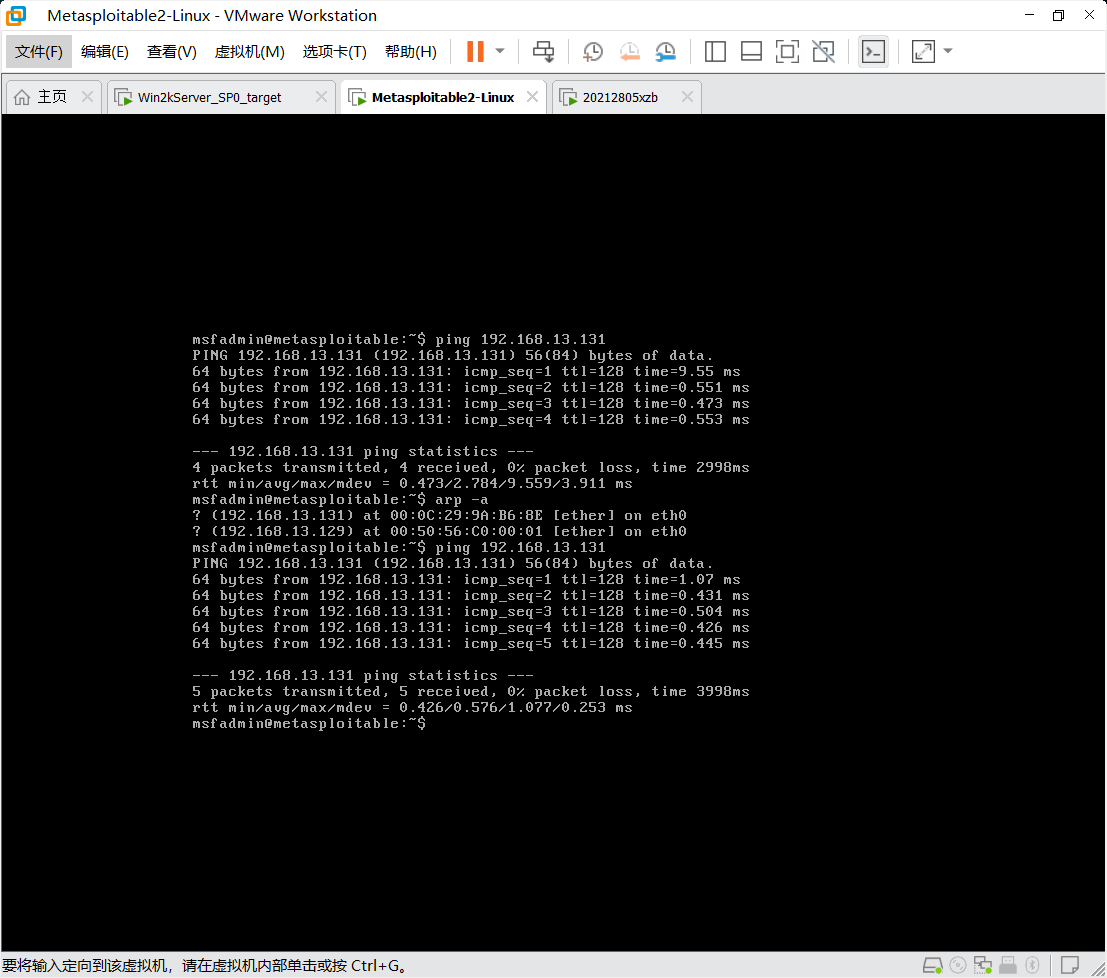
Task: Open the snapshot manager
Action: [x=665, y=52]
